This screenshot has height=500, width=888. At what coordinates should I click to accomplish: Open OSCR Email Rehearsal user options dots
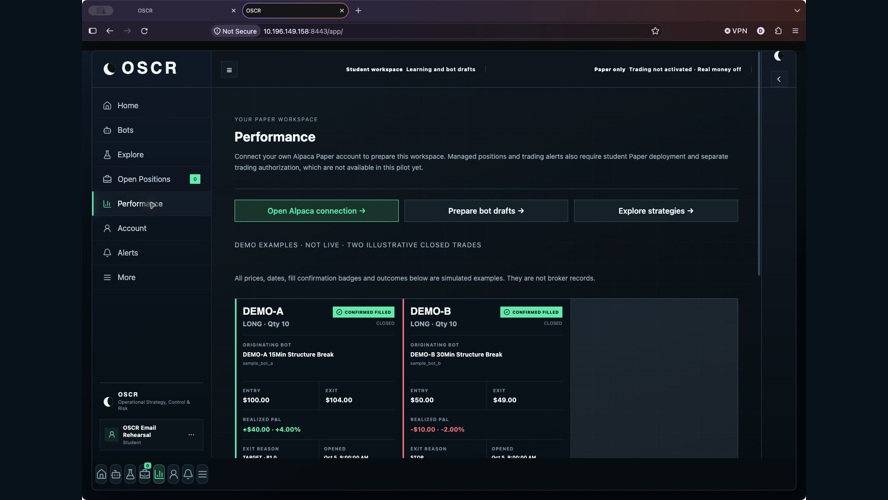click(191, 435)
